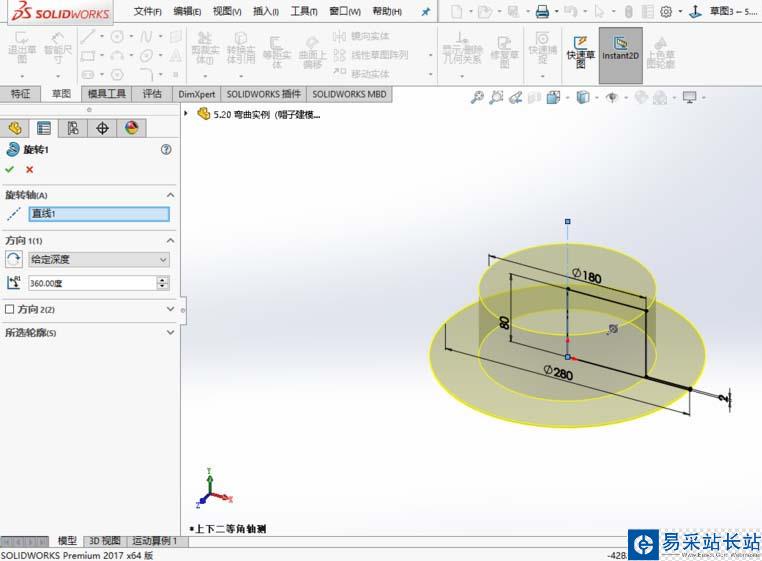
Task: Click the Zoom to Fit magnifier icon
Action: pos(477,97)
